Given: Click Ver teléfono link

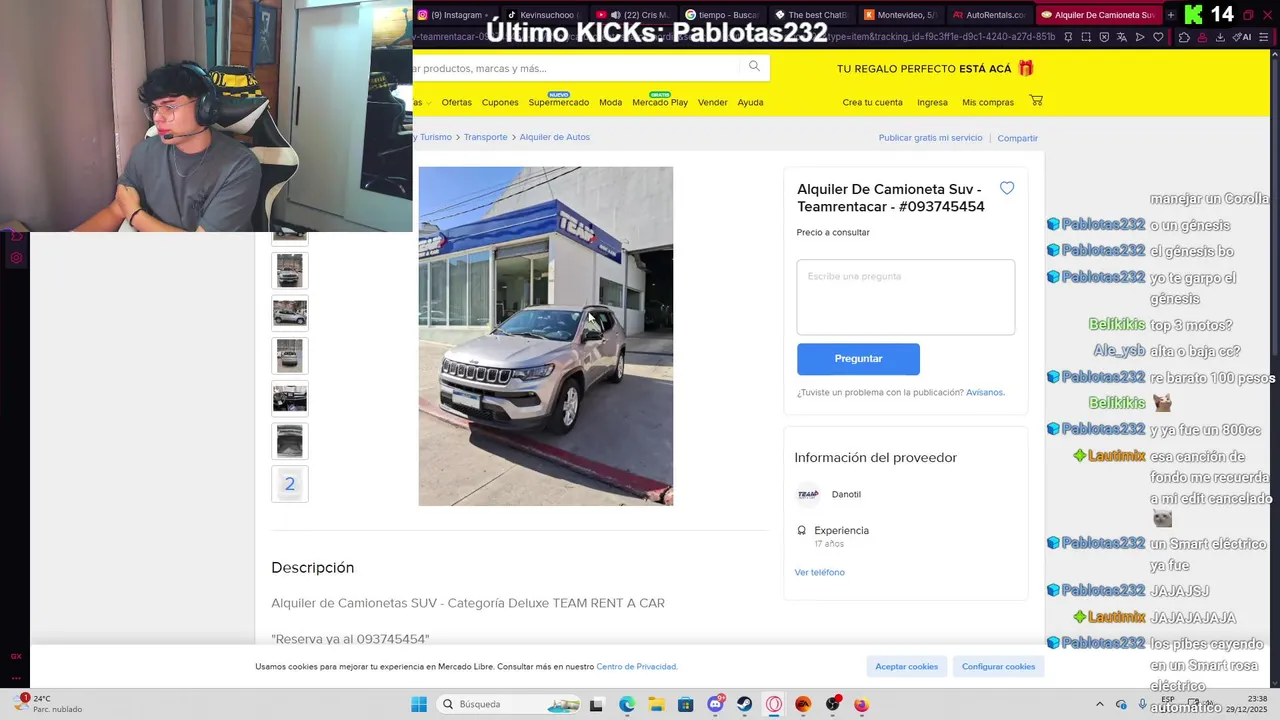Looking at the screenshot, I should tap(819, 572).
